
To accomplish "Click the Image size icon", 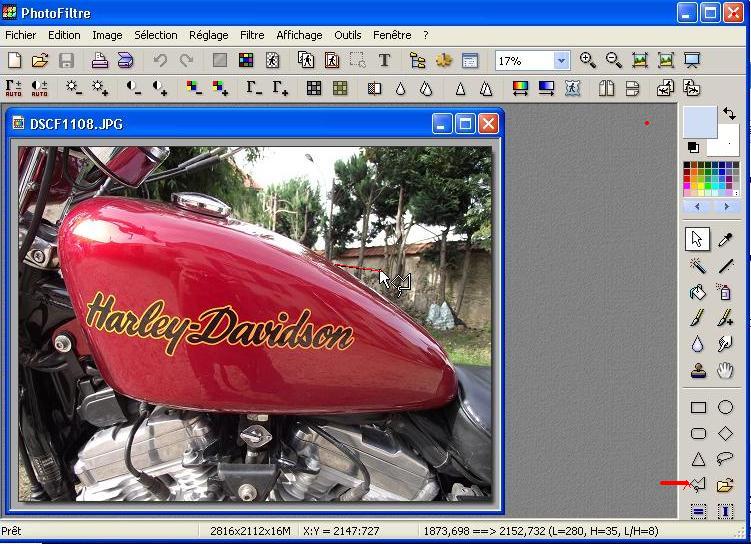I will point(306,60).
